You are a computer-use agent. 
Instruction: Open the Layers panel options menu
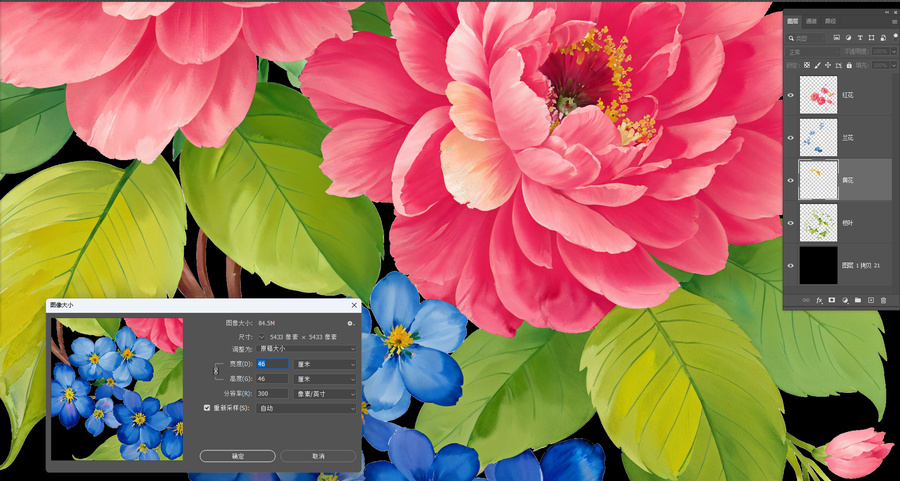click(x=894, y=21)
